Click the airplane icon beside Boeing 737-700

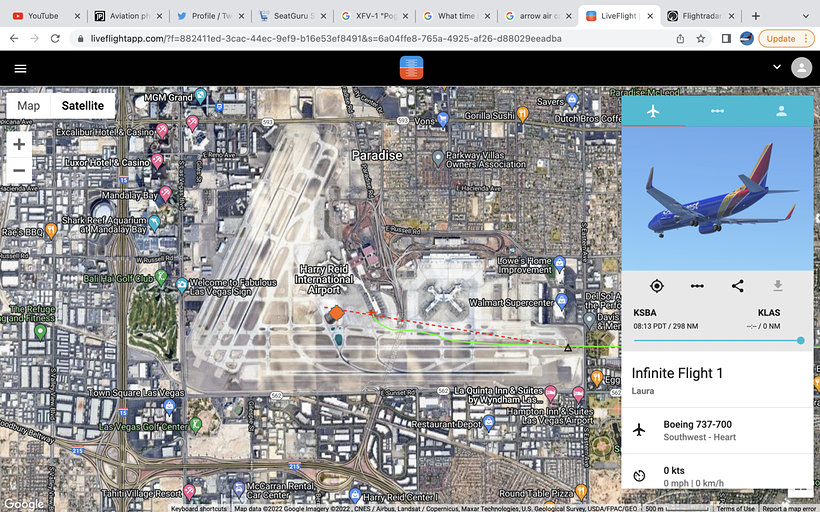[639, 430]
